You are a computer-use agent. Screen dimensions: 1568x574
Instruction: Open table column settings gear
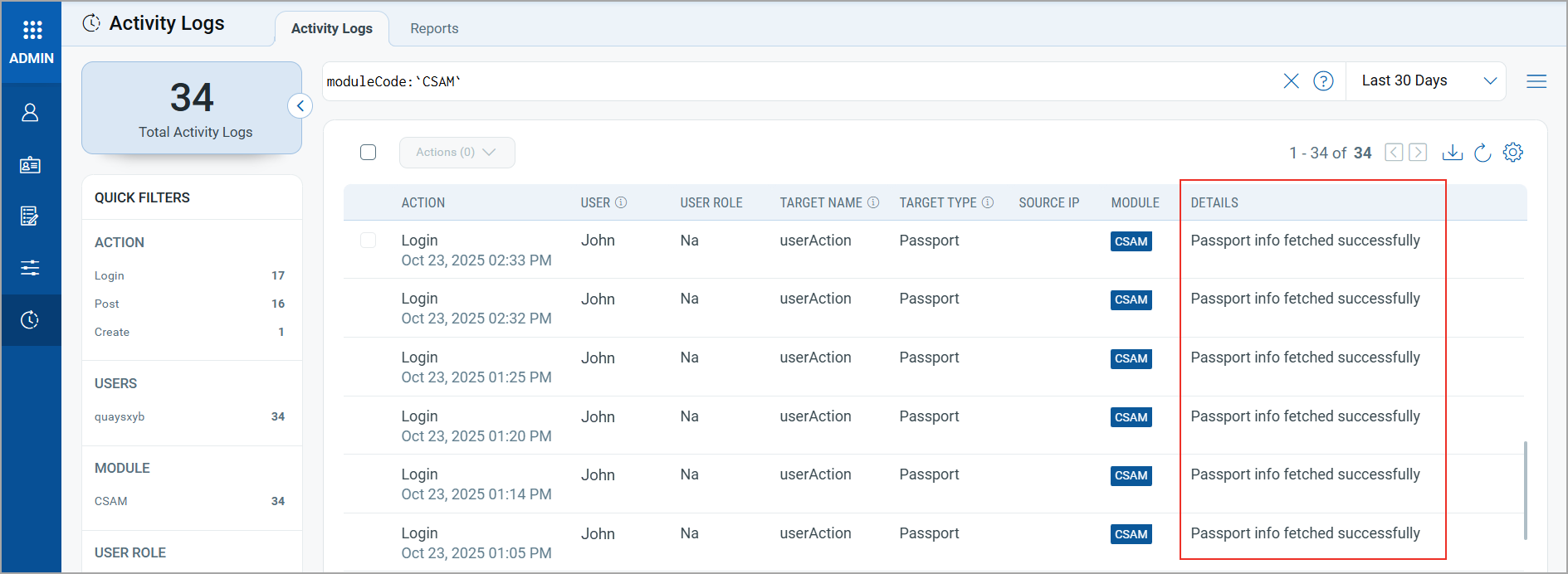(x=1513, y=153)
